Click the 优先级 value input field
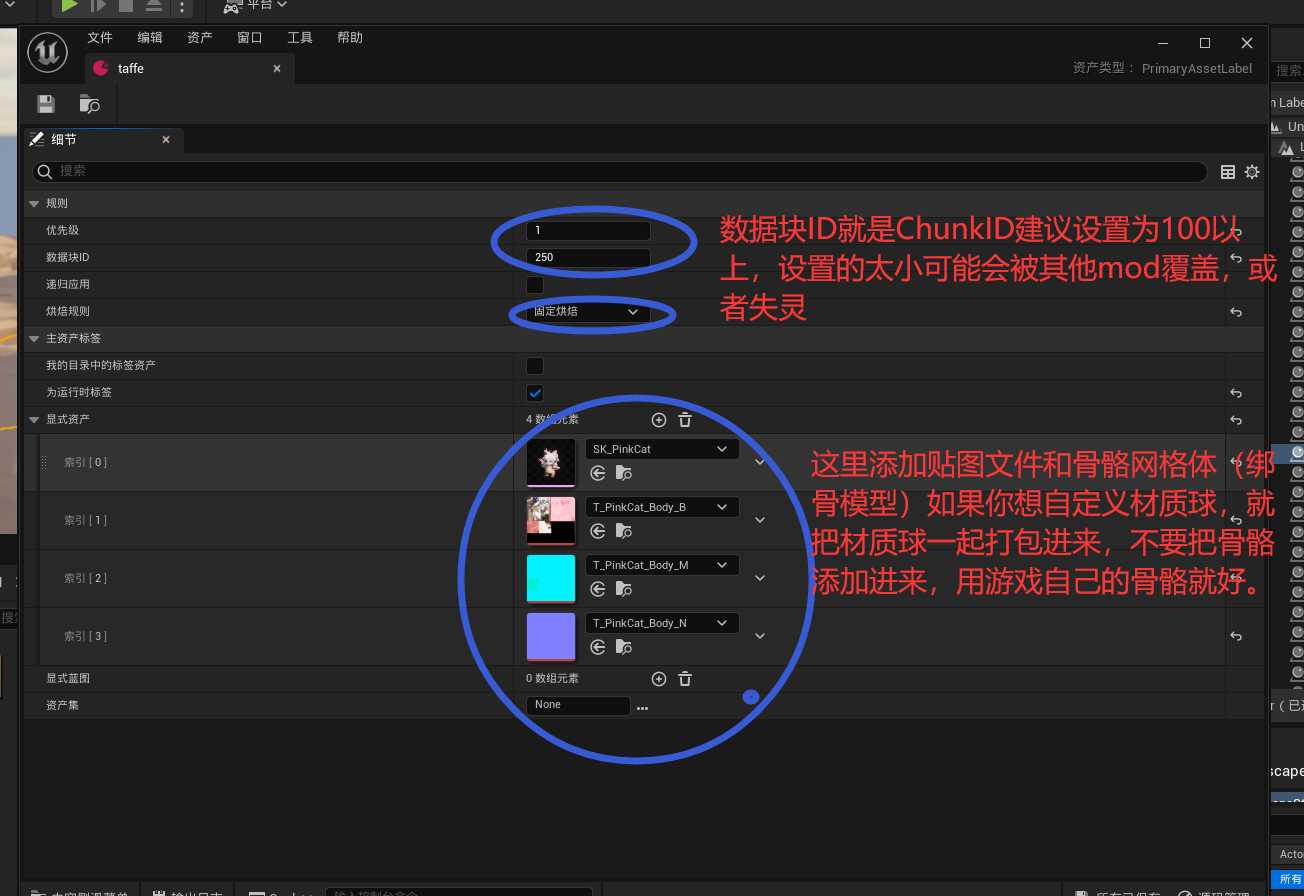The image size is (1304, 896). point(588,230)
